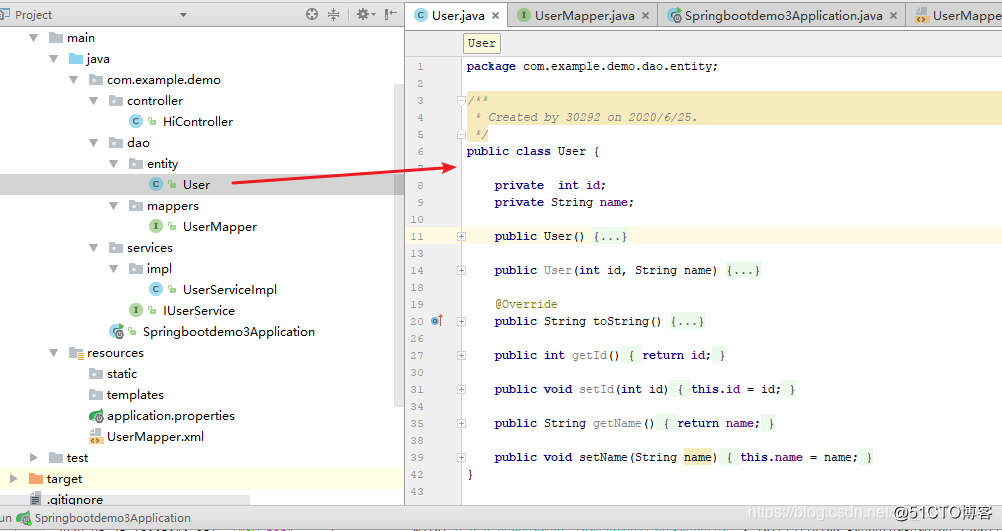Switch to Springbootdemo3Application.java tab

[783, 16]
